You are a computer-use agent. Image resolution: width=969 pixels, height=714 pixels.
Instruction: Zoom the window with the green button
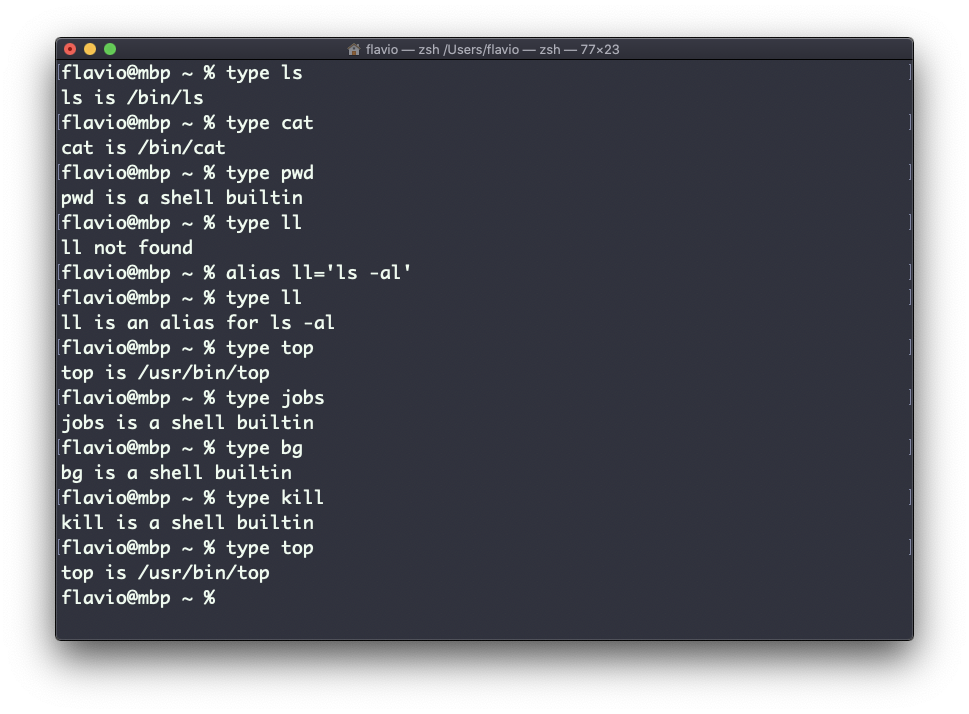(110, 49)
